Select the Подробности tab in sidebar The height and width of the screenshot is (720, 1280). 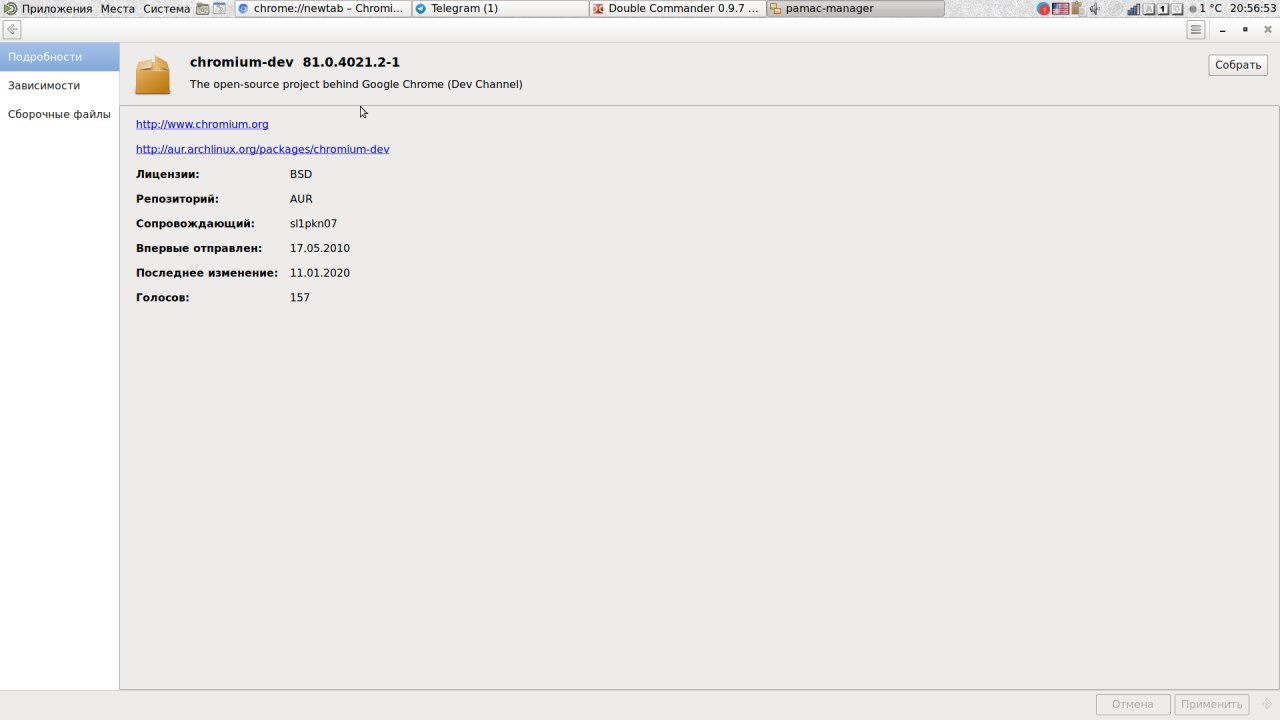59,57
